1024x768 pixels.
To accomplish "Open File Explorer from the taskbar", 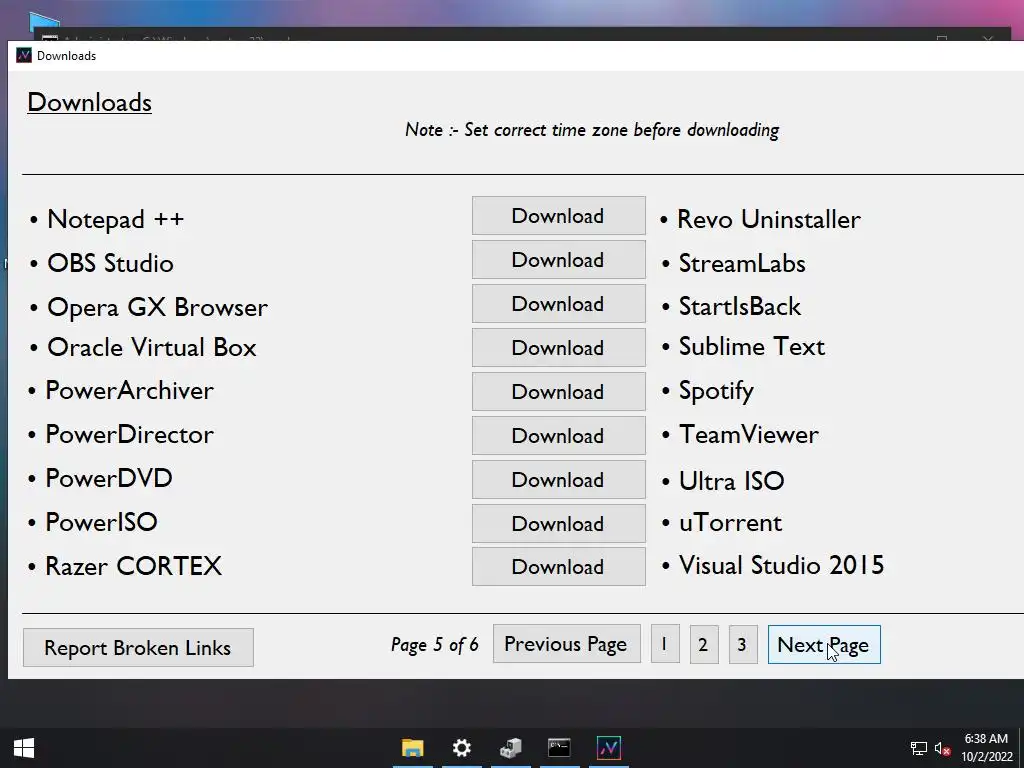I will click(x=413, y=748).
